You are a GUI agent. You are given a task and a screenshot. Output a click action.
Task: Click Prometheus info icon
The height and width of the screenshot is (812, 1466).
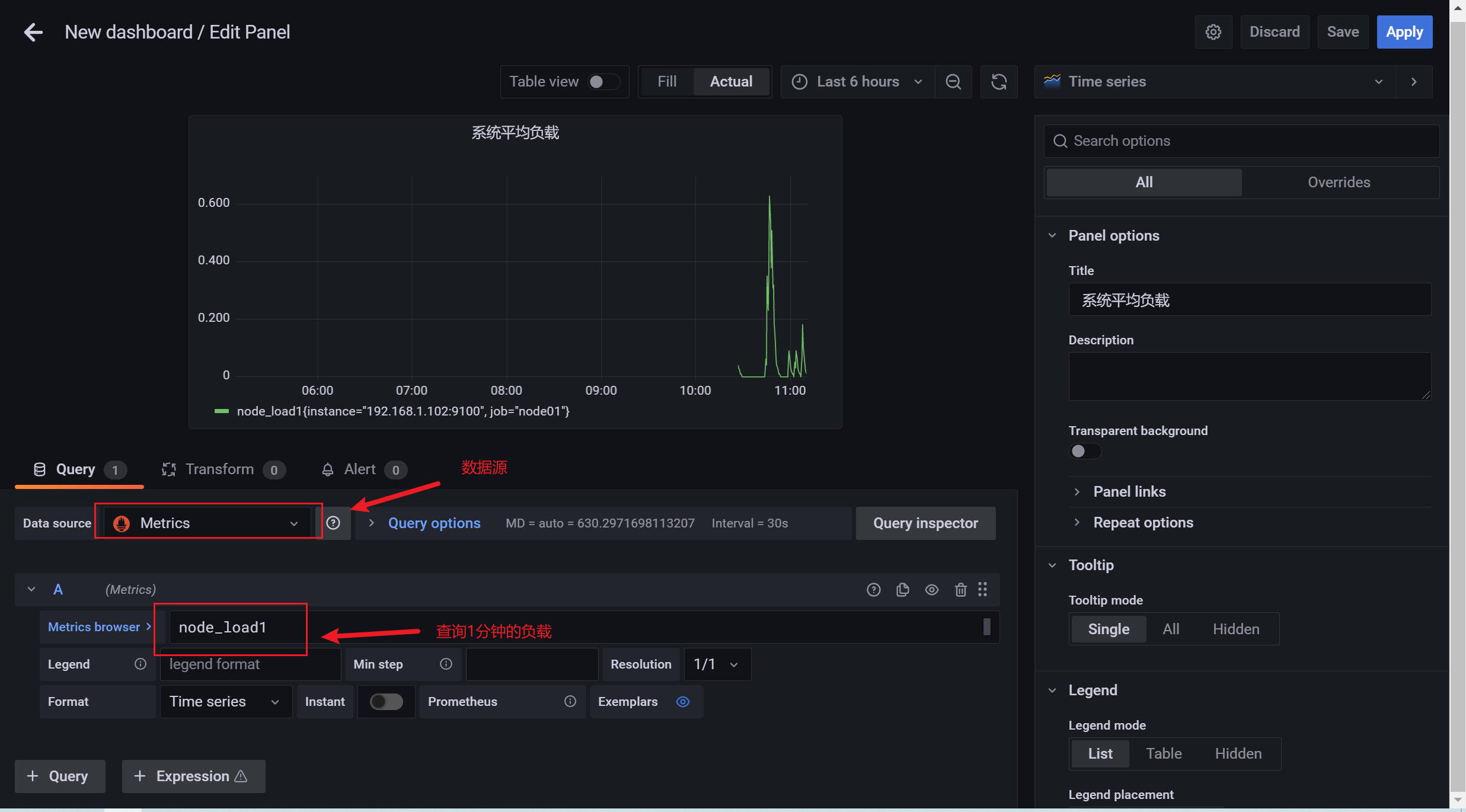pos(570,701)
